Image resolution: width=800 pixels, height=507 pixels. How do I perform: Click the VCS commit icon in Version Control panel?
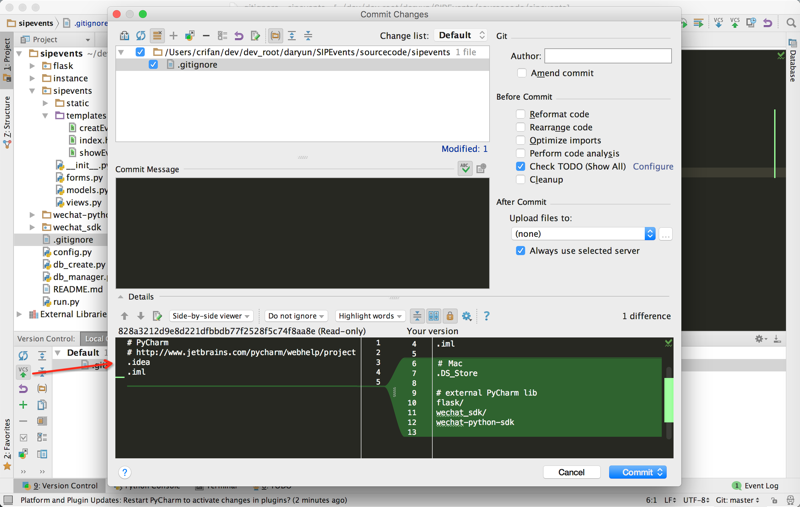coord(23,371)
